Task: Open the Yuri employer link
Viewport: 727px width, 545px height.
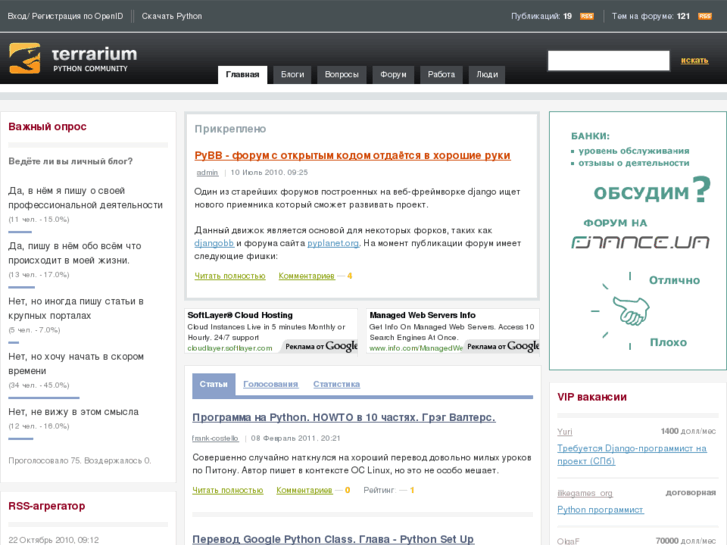Action: [x=565, y=432]
